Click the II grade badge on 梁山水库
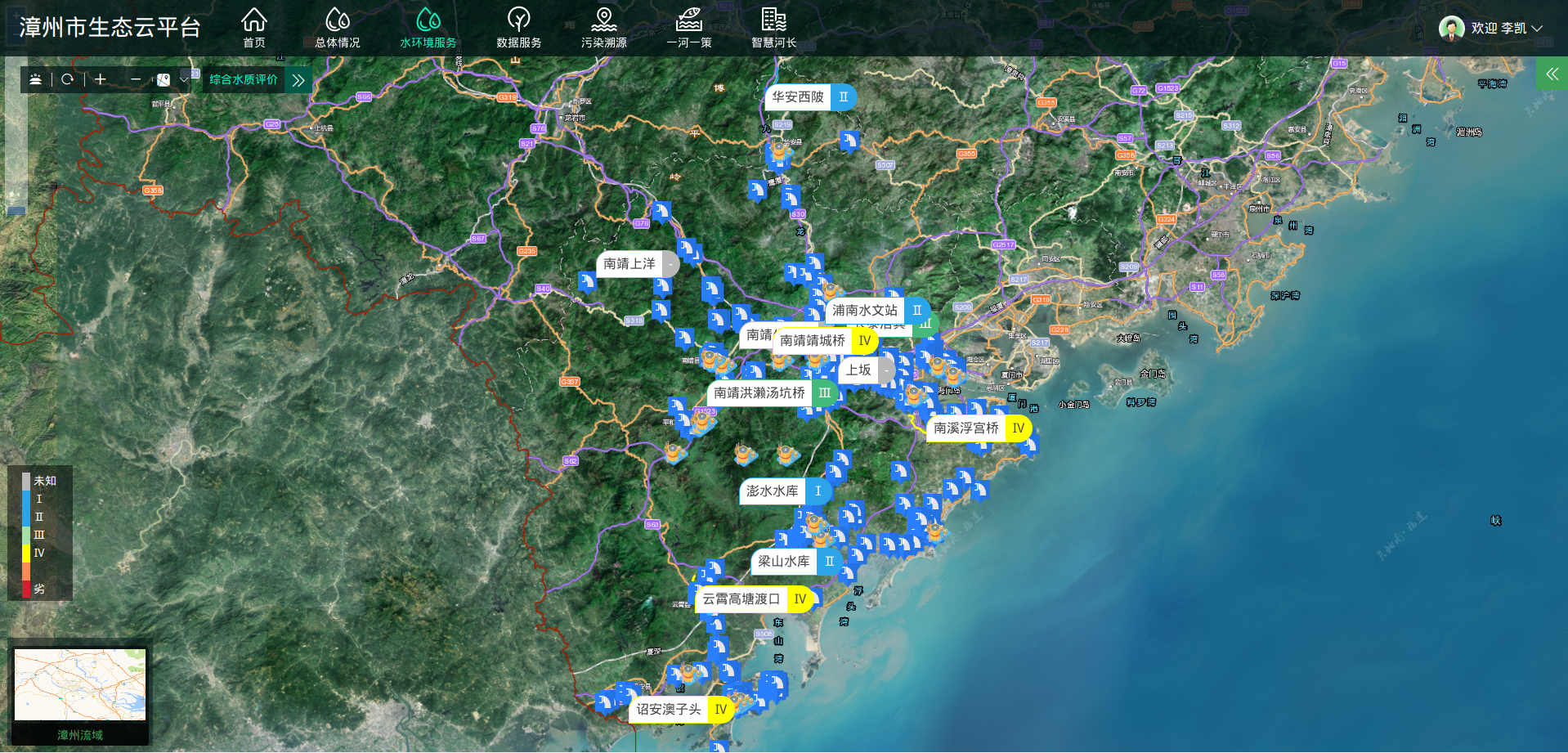This screenshot has height=753, width=1568. [830, 562]
